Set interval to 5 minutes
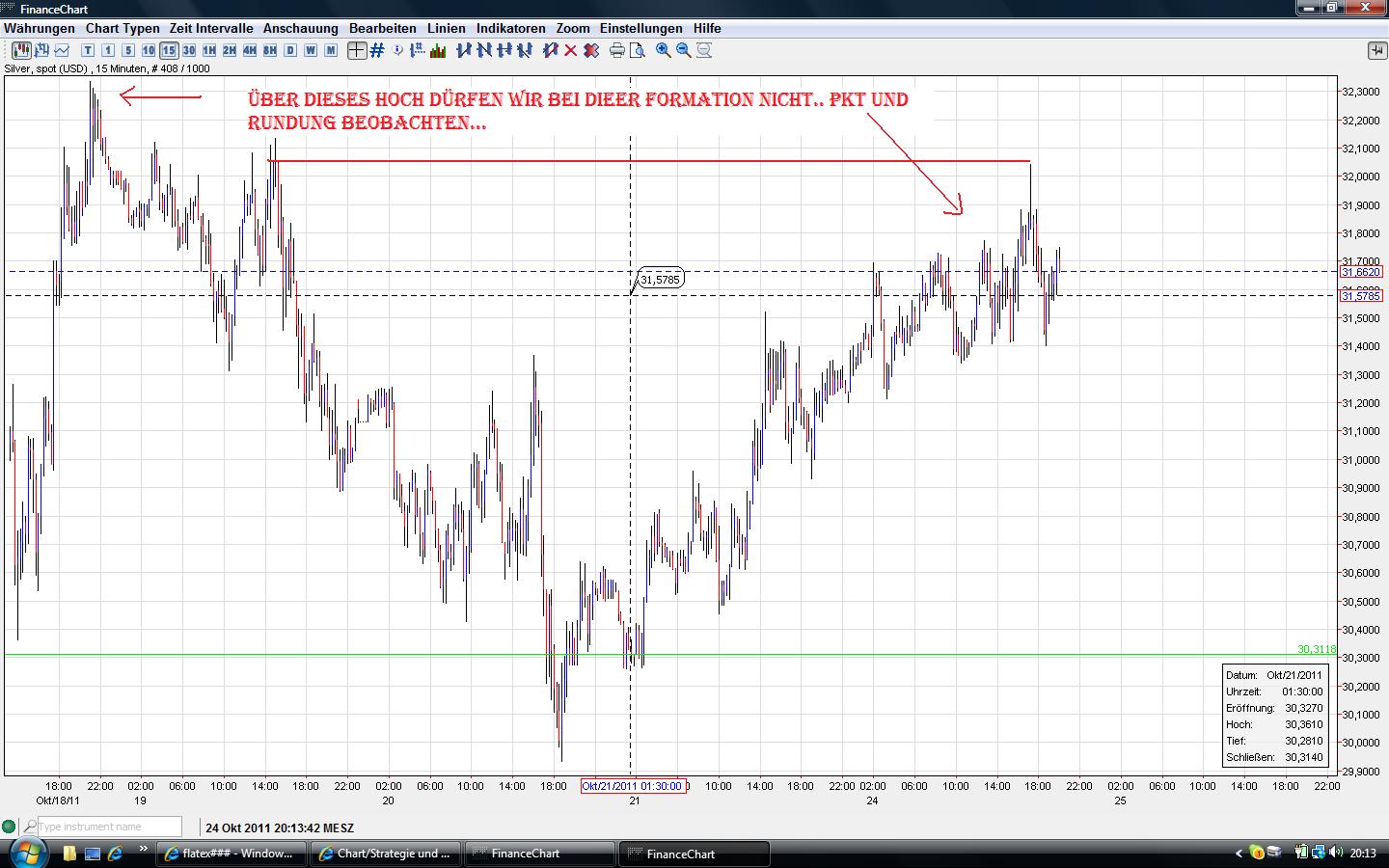The height and width of the screenshot is (868, 1389). click(128, 50)
